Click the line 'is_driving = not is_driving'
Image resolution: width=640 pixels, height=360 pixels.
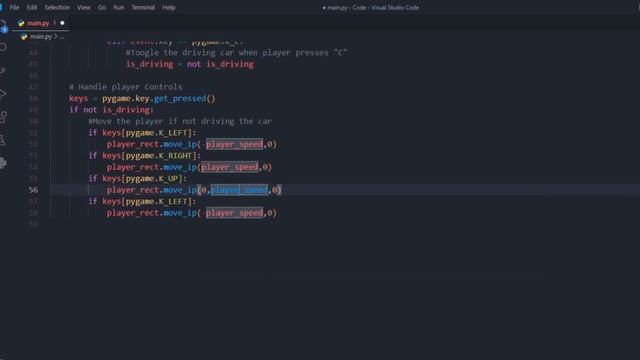(190, 64)
